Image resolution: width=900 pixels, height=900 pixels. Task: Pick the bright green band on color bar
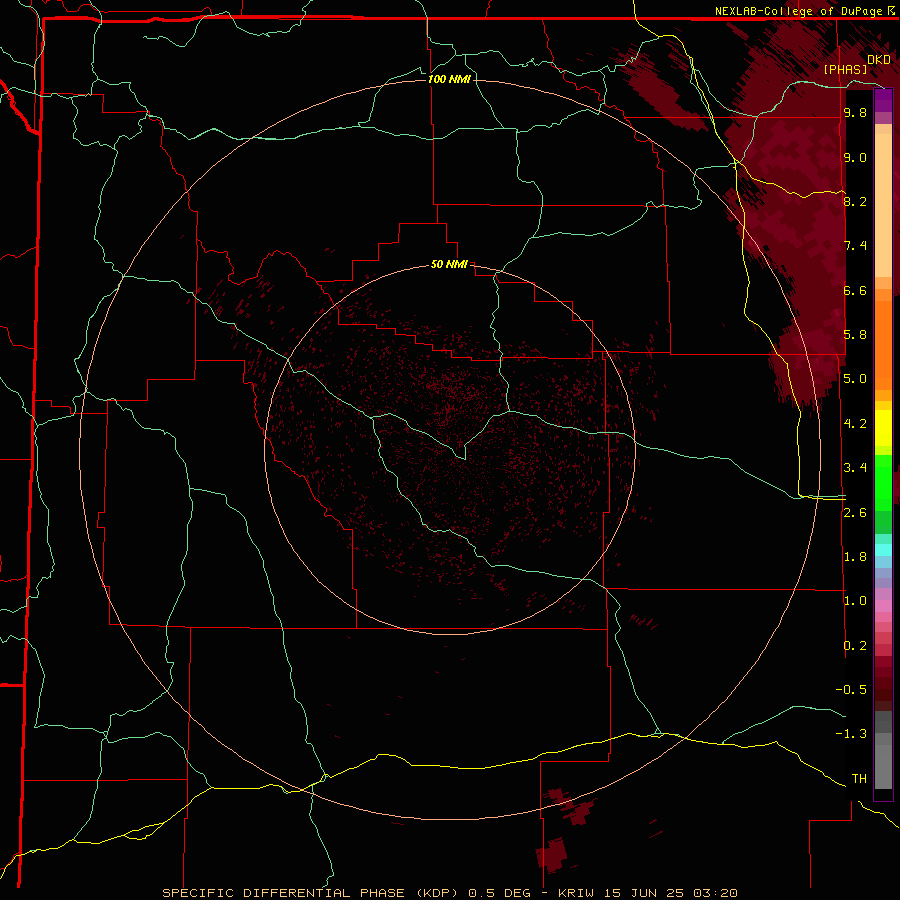pyautogui.click(x=883, y=482)
